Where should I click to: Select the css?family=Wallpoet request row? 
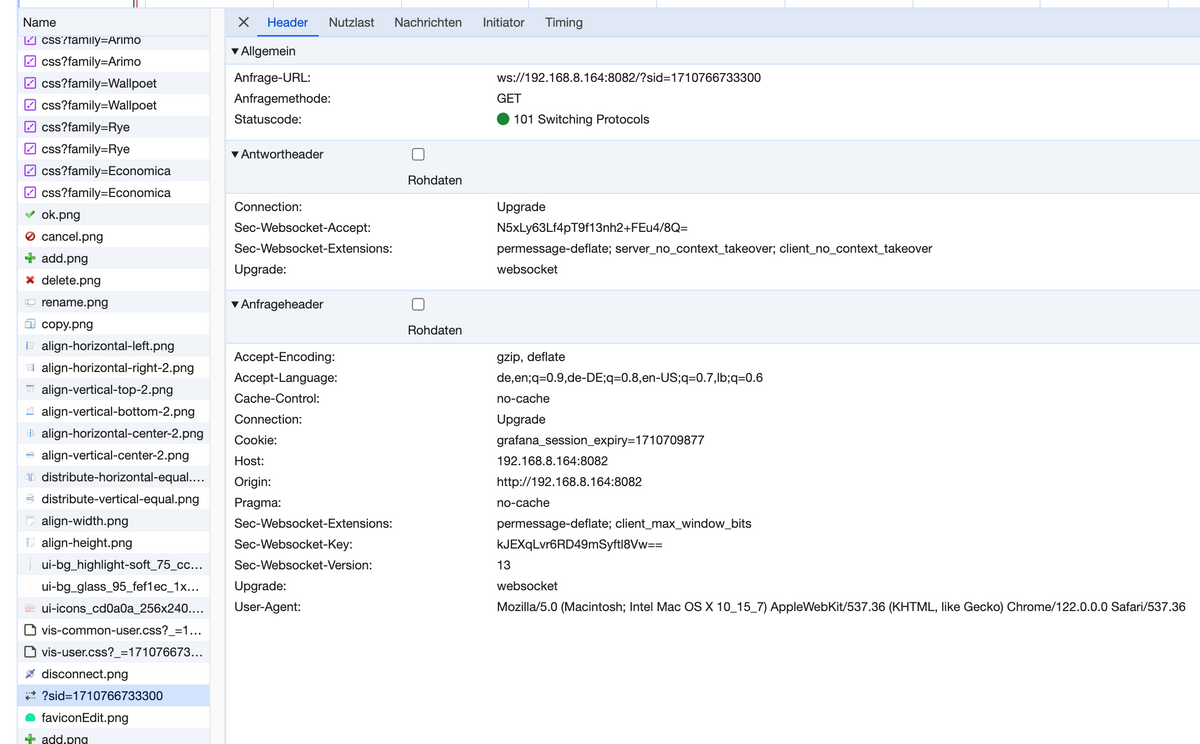pos(99,84)
